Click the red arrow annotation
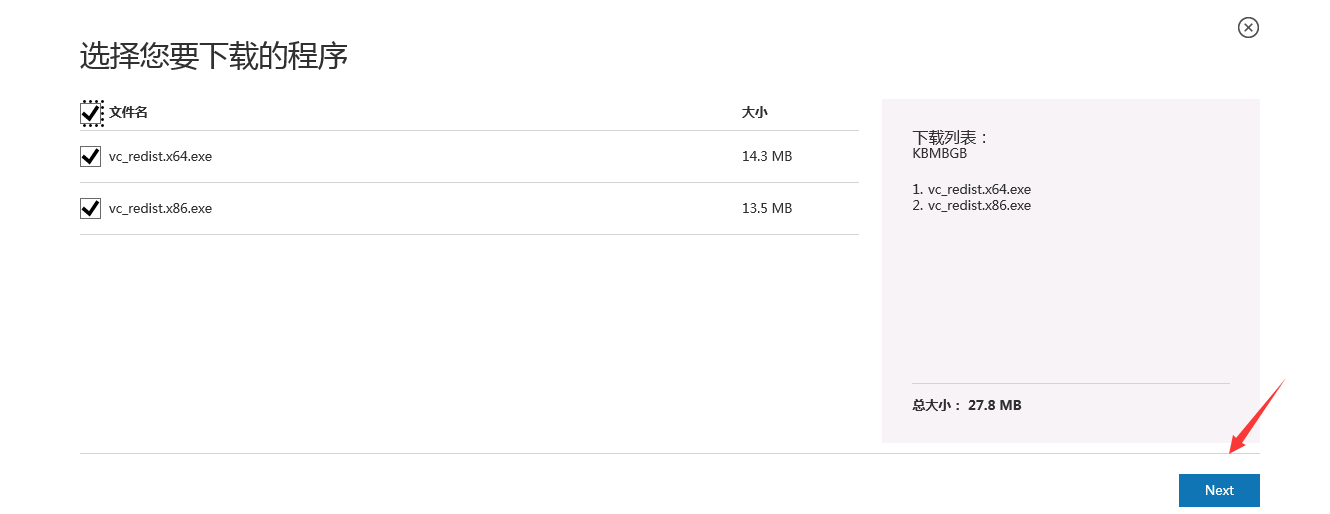The image size is (1330, 514). [x=1255, y=415]
